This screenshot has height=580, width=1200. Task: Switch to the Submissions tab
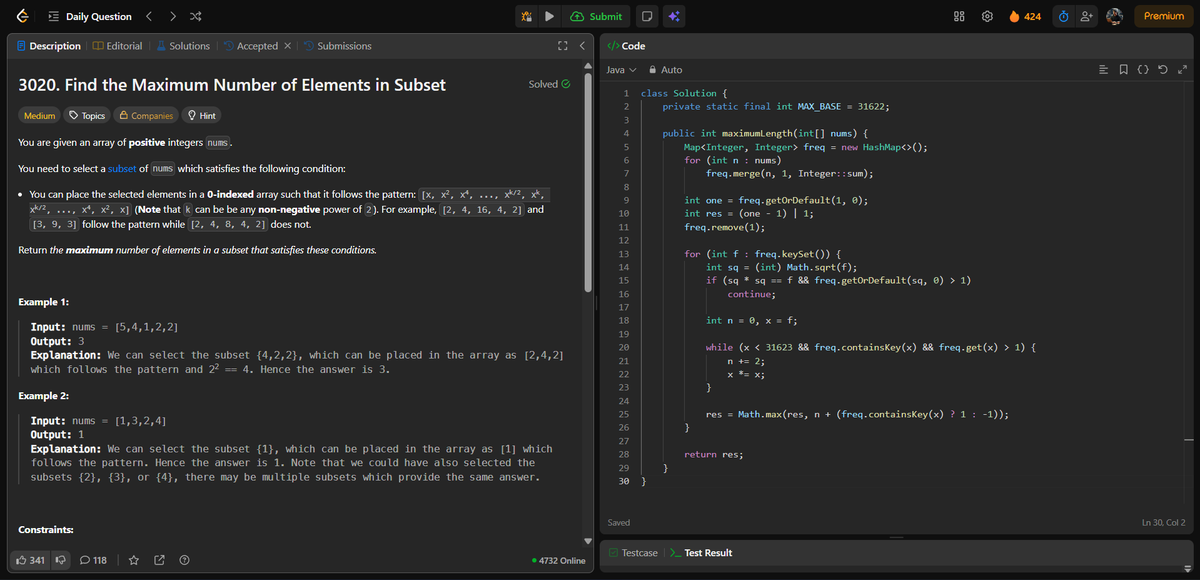click(x=337, y=46)
